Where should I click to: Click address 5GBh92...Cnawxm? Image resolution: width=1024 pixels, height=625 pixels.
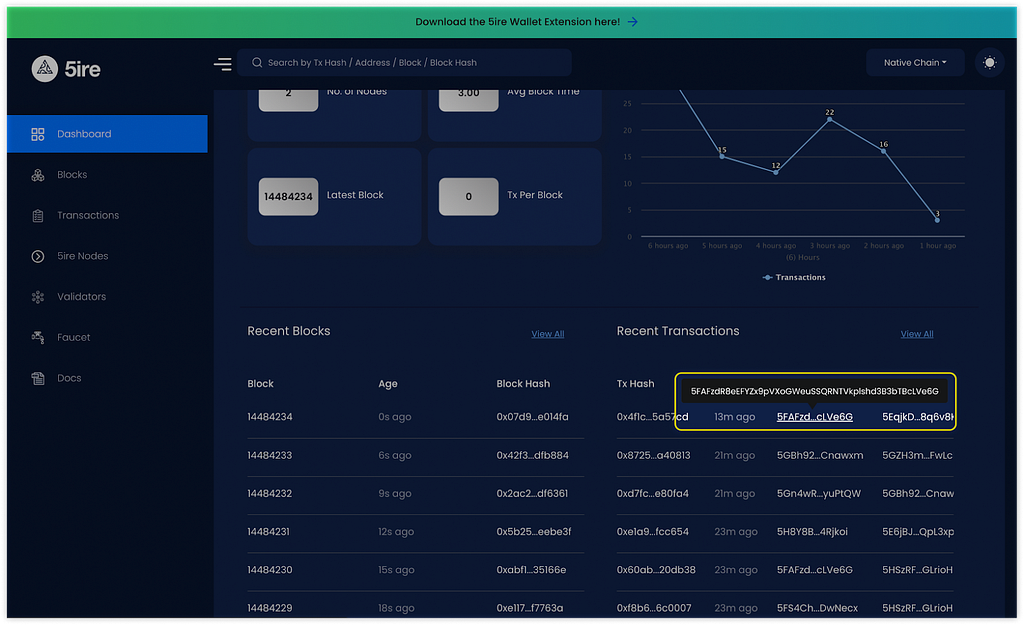click(820, 455)
